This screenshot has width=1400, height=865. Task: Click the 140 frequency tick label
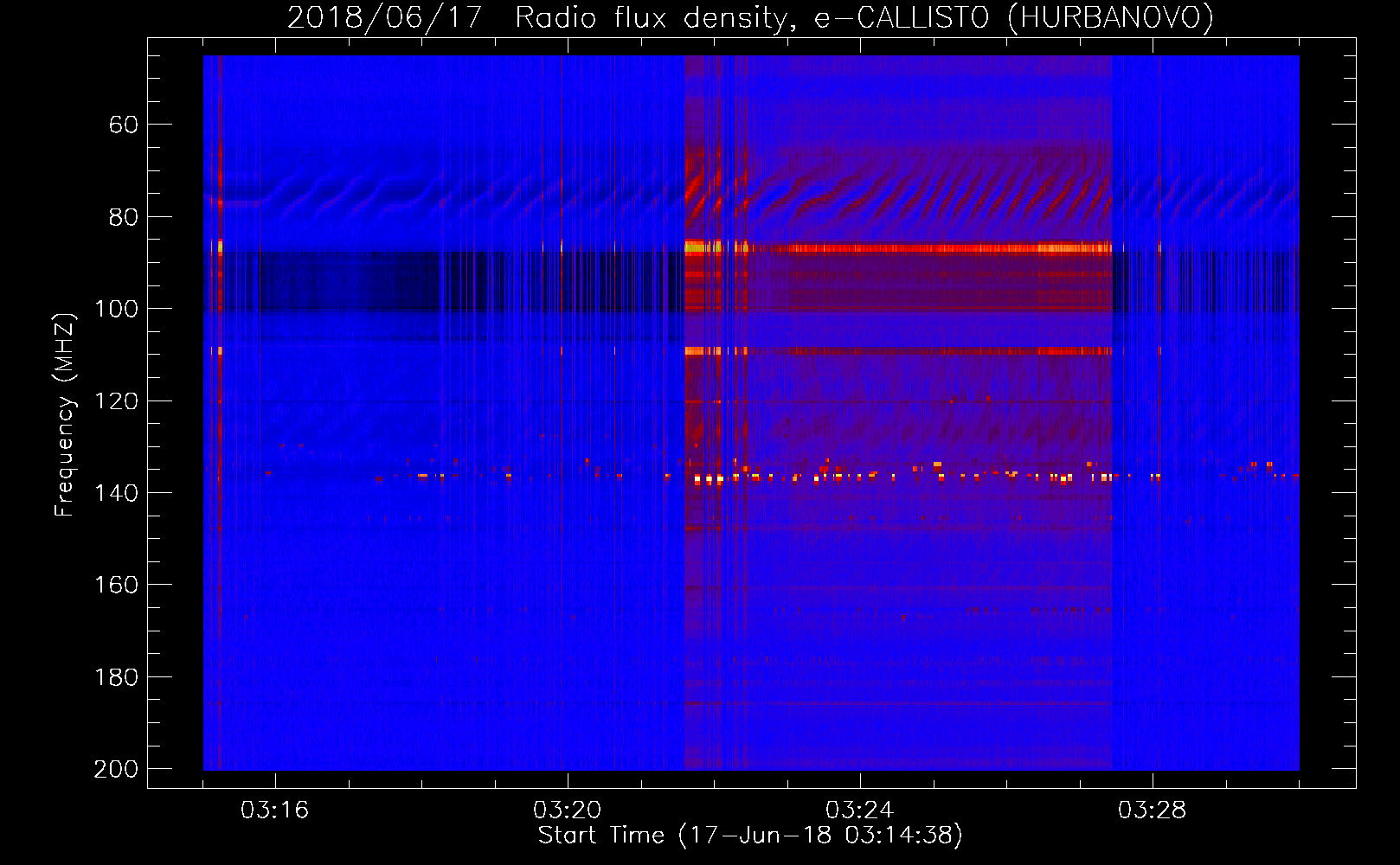coord(116,493)
